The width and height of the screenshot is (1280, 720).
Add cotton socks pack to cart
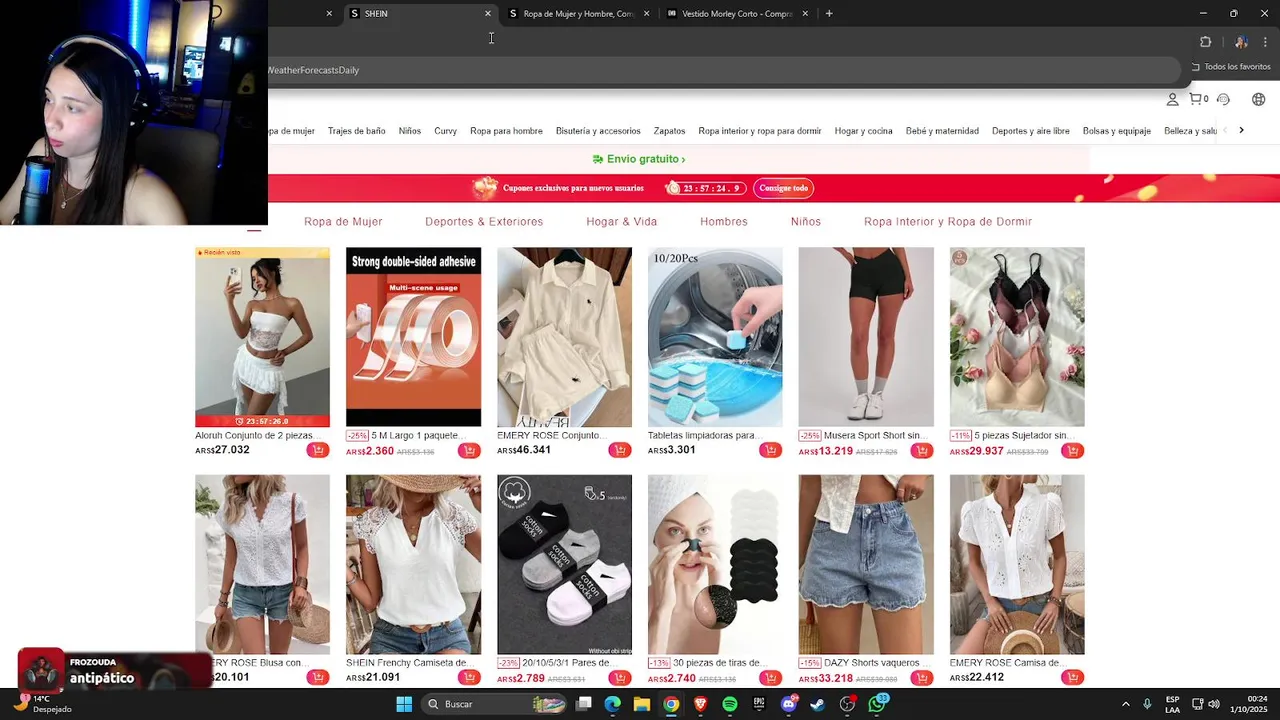(620, 678)
